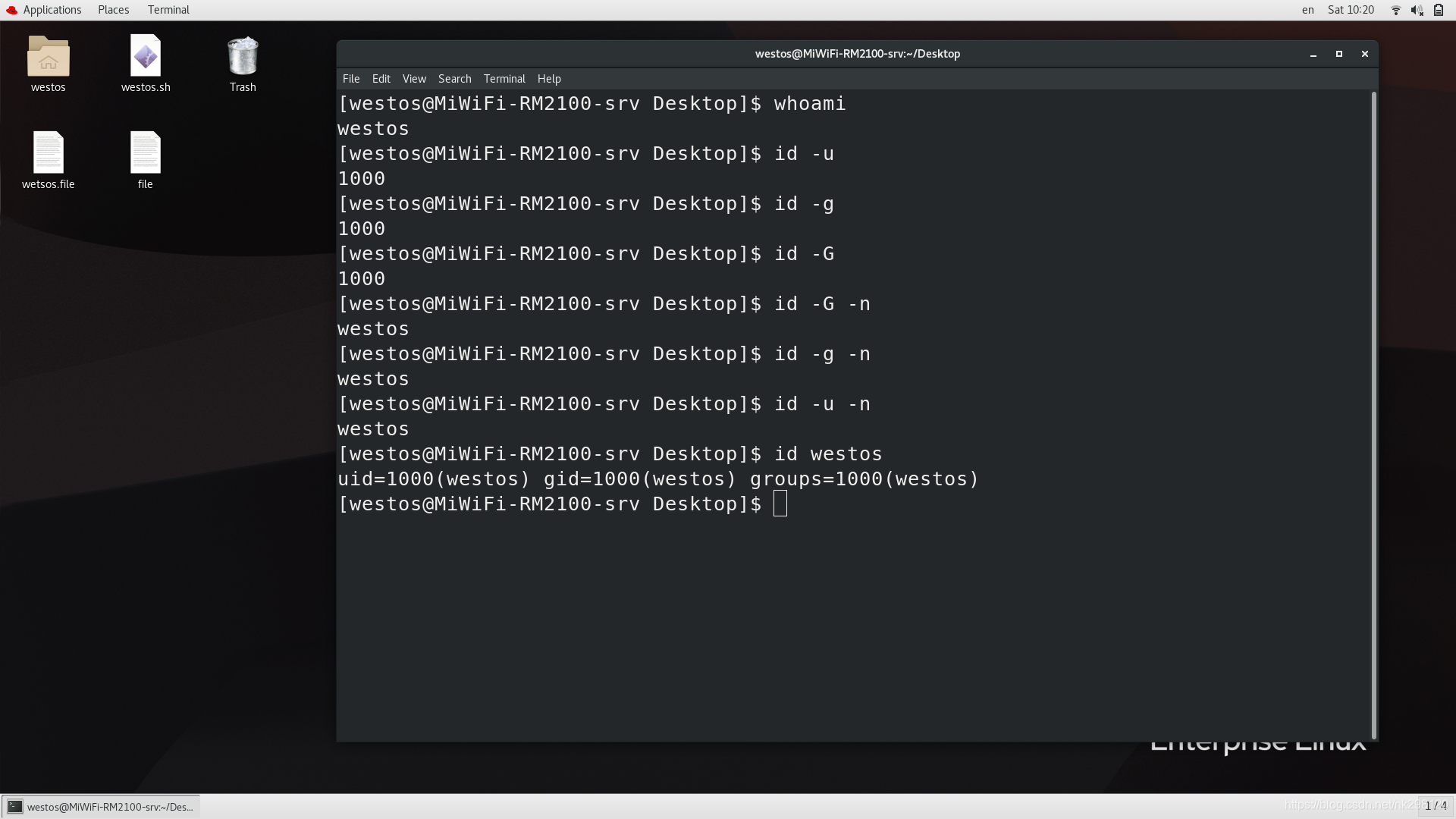Viewport: 1456px width, 819px height.
Task: Open the Applications menu
Action: click(x=52, y=10)
